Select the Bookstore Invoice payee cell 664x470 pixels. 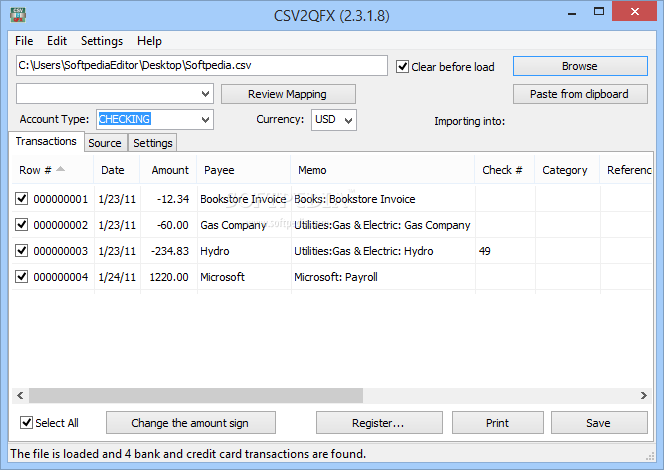243,199
